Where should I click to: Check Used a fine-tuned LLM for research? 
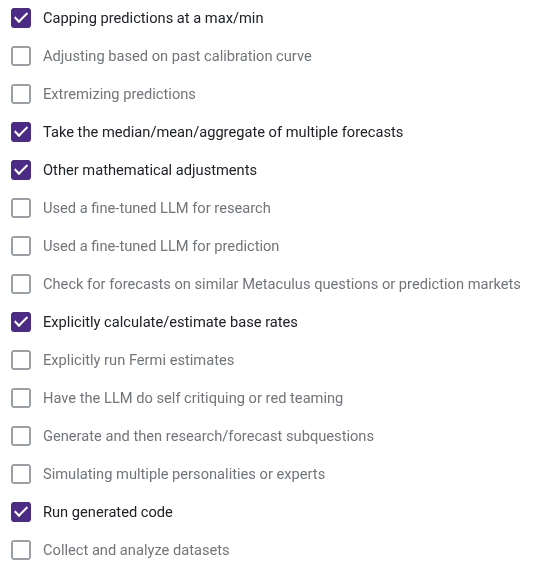coord(21,208)
